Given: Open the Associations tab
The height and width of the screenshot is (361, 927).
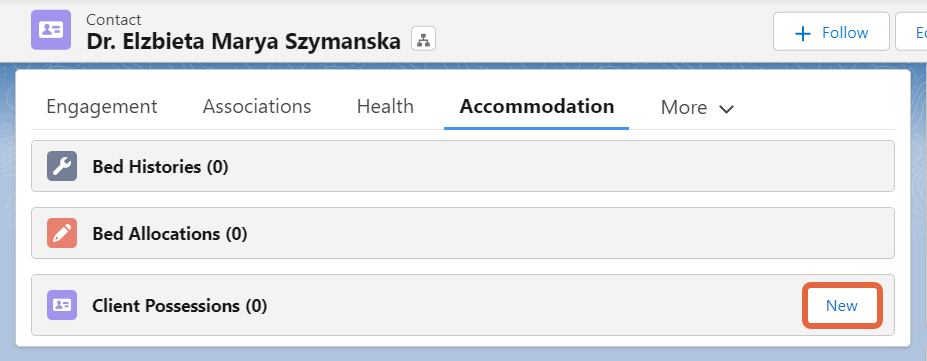Looking at the screenshot, I should click(257, 107).
